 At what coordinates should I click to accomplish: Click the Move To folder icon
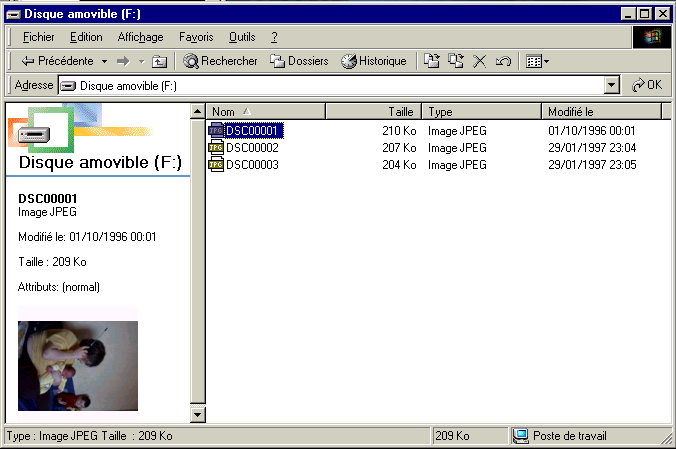(432, 61)
